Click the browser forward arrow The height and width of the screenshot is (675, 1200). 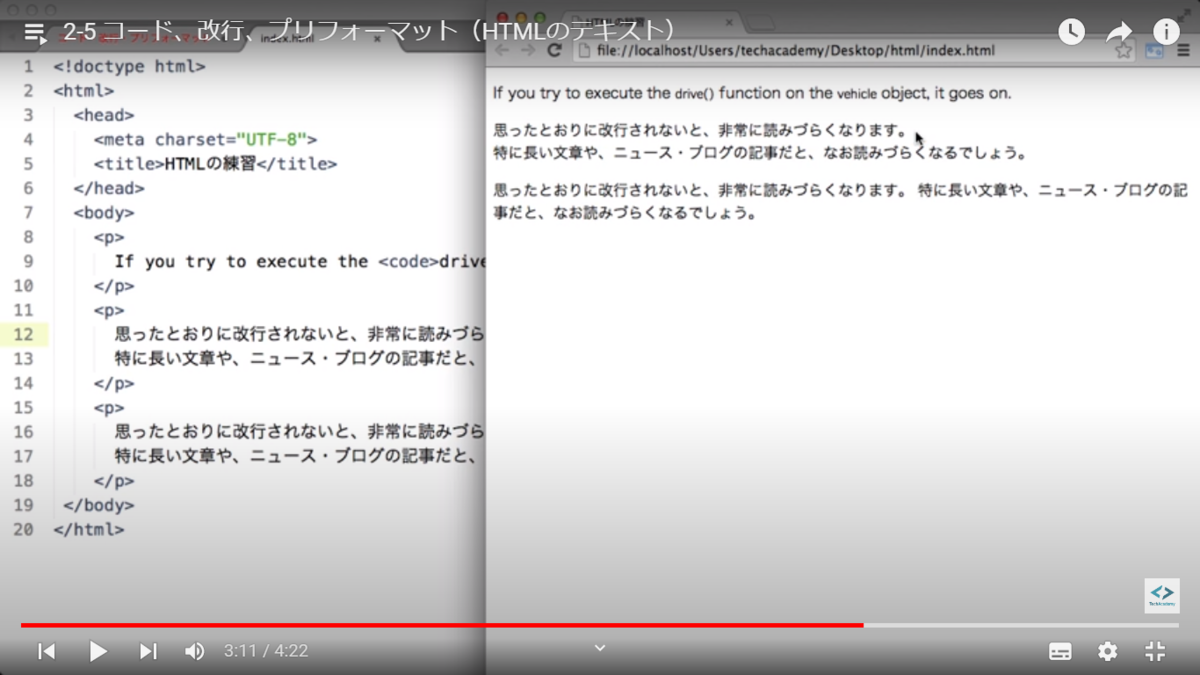tap(529, 50)
